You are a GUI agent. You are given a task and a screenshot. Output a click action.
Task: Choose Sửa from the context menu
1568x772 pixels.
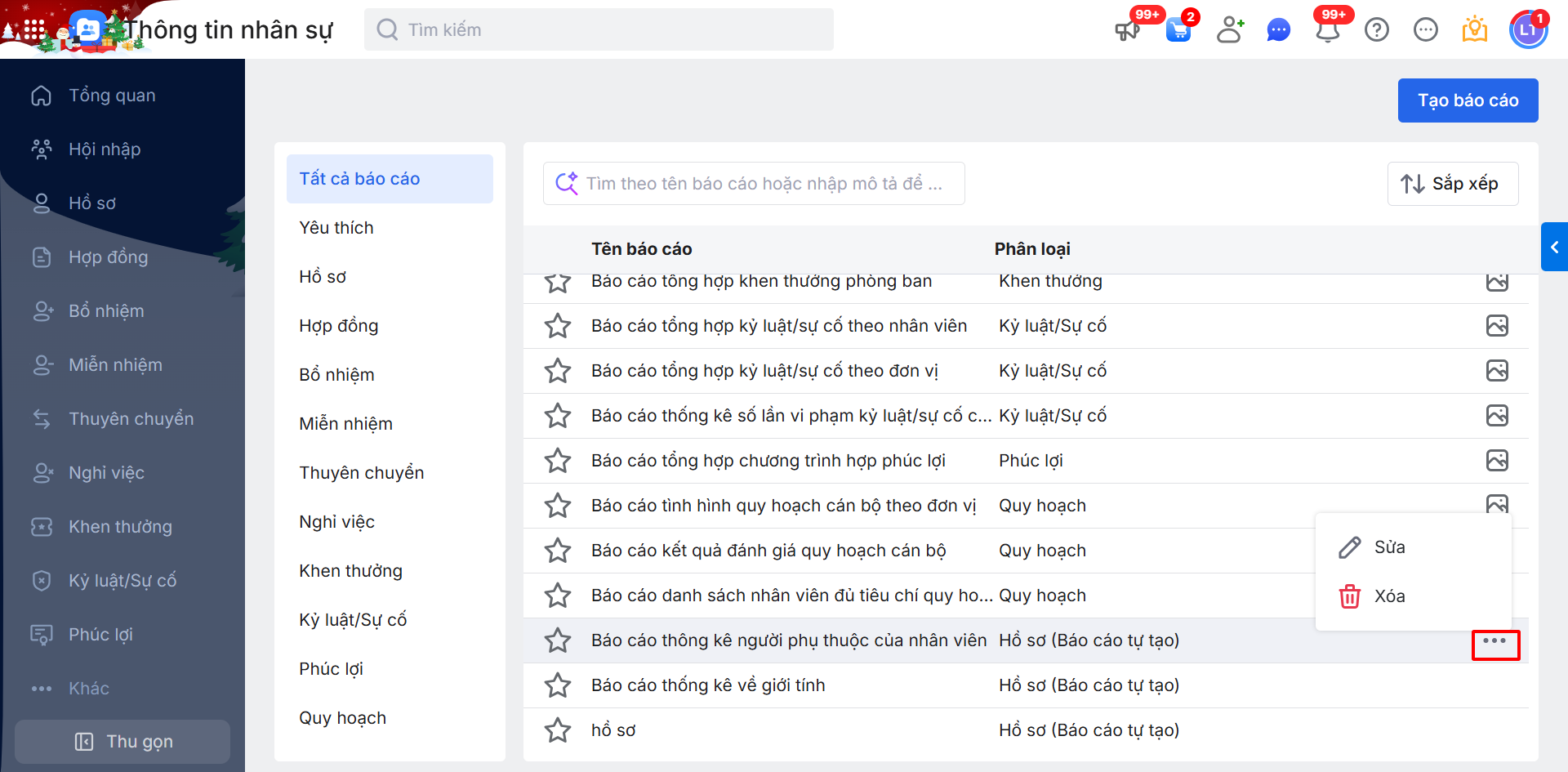pos(1388,547)
